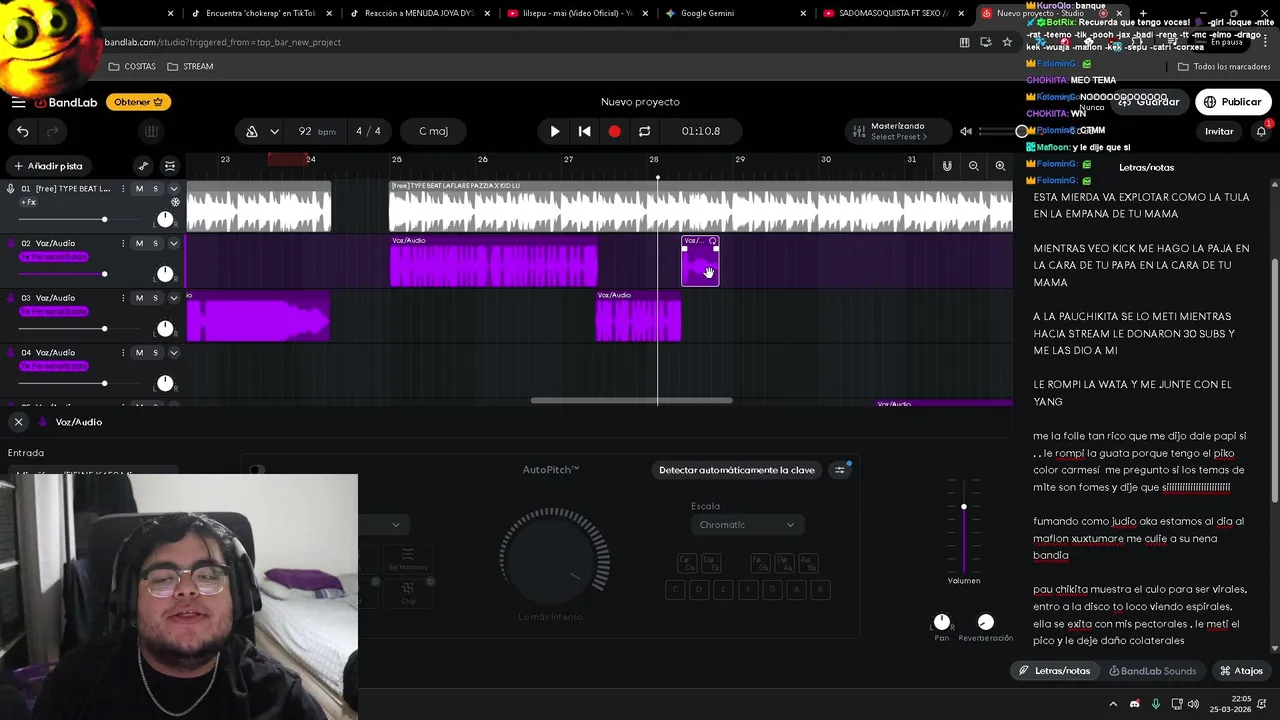Expand track 04 options chevron
Image resolution: width=1280 pixels, height=720 pixels.
tap(174, 352)
